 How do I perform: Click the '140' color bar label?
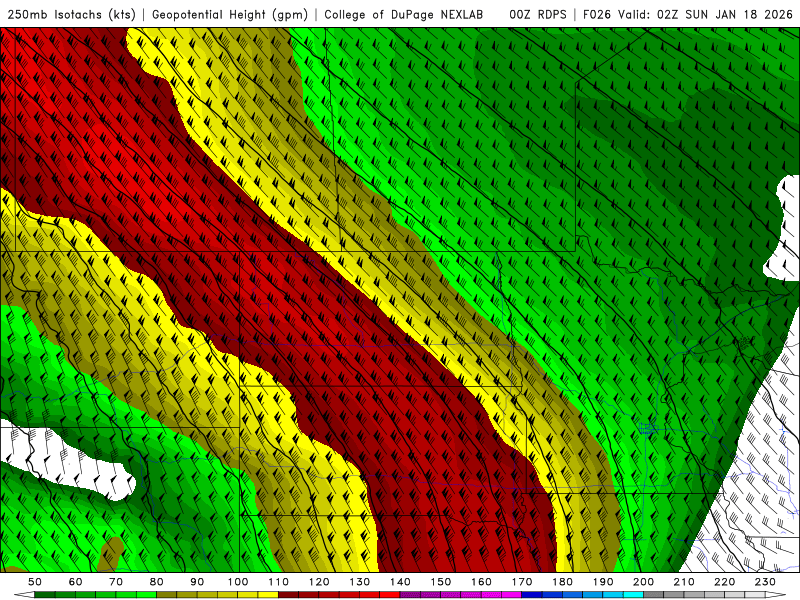coord(400,582)
